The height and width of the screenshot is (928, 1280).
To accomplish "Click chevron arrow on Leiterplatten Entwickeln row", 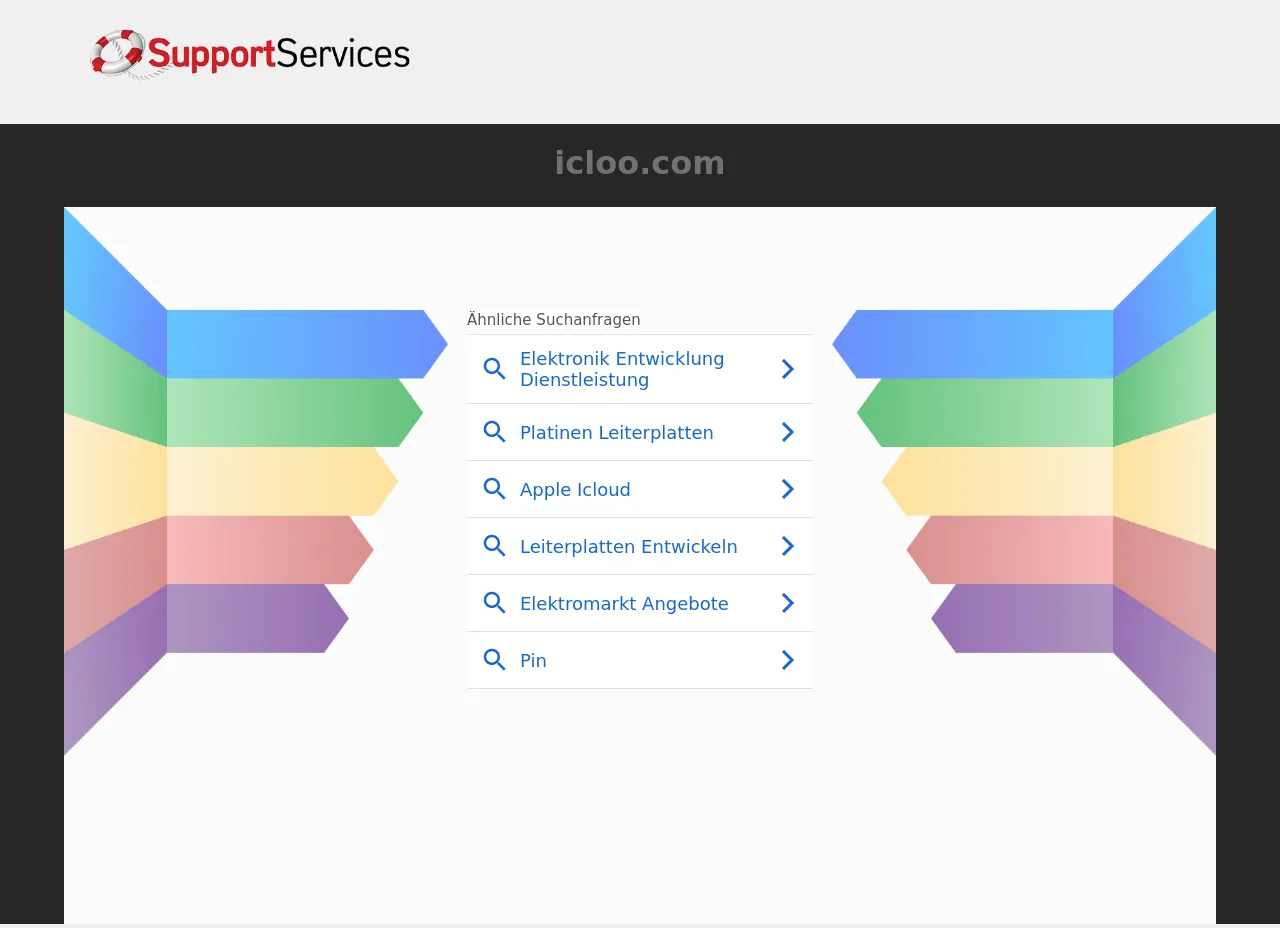I will click(788, 546).
